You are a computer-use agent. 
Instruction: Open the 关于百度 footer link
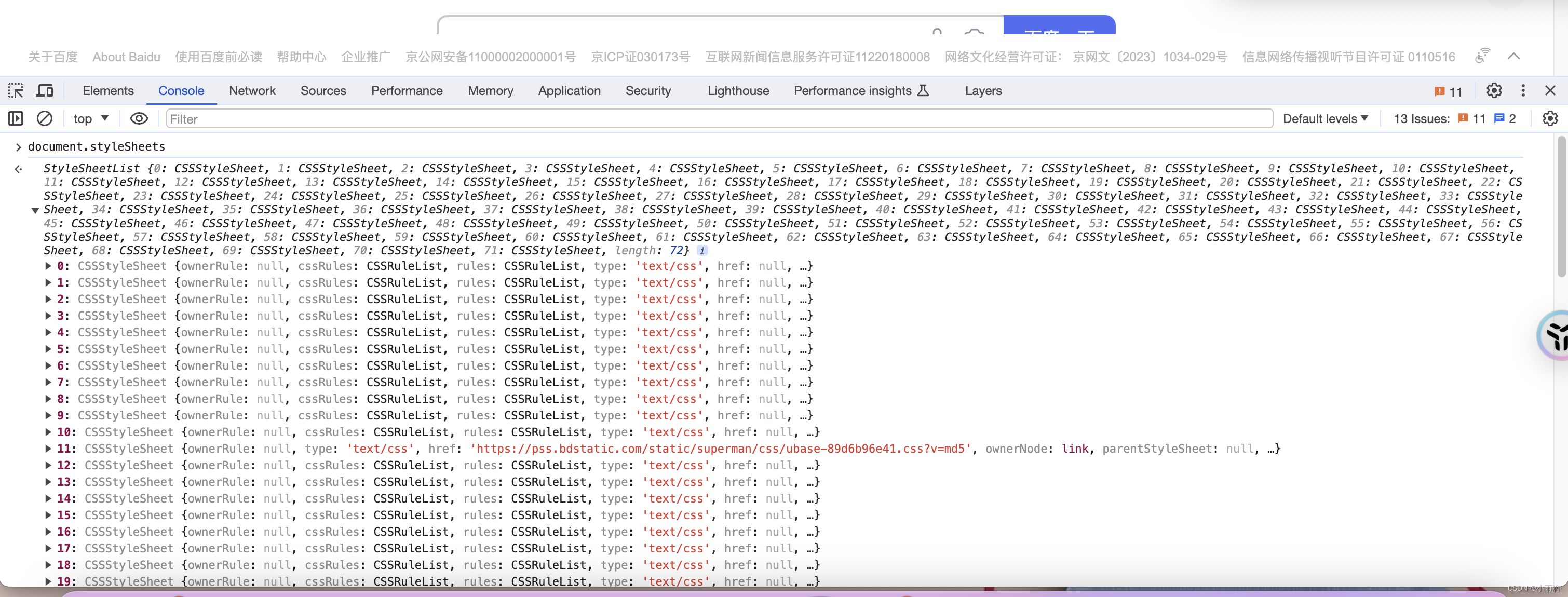[x=53, y=57]
